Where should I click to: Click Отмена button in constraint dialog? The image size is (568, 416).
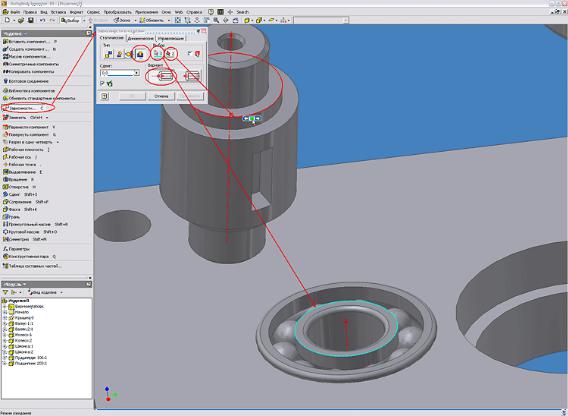pos(161,96)
